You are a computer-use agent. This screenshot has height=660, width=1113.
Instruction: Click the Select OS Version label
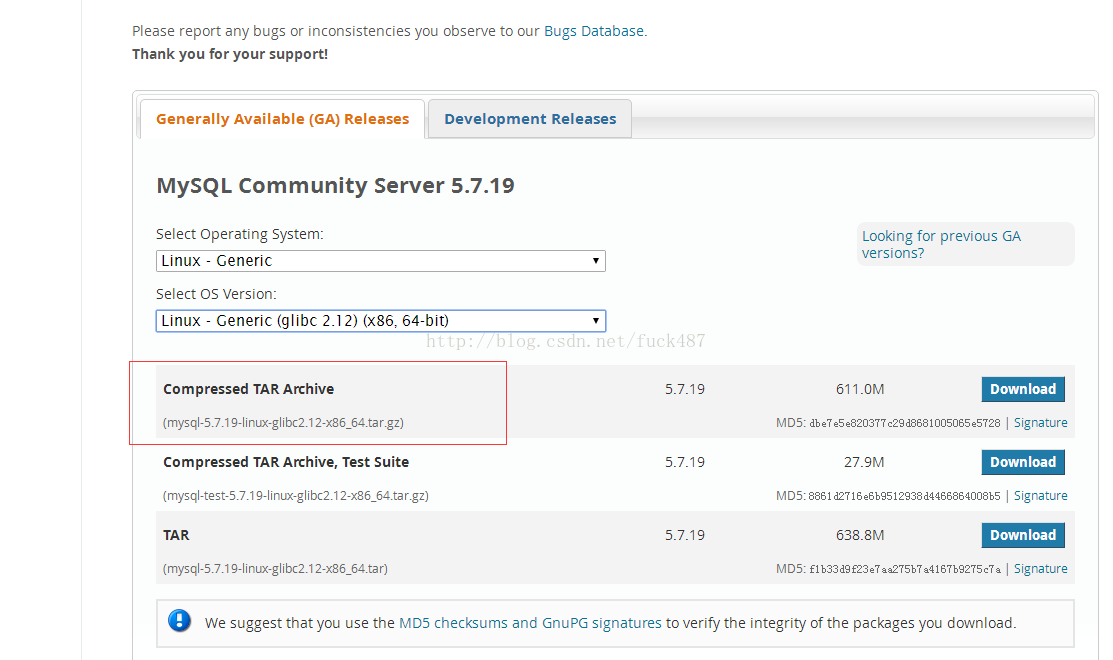[216, 294]
